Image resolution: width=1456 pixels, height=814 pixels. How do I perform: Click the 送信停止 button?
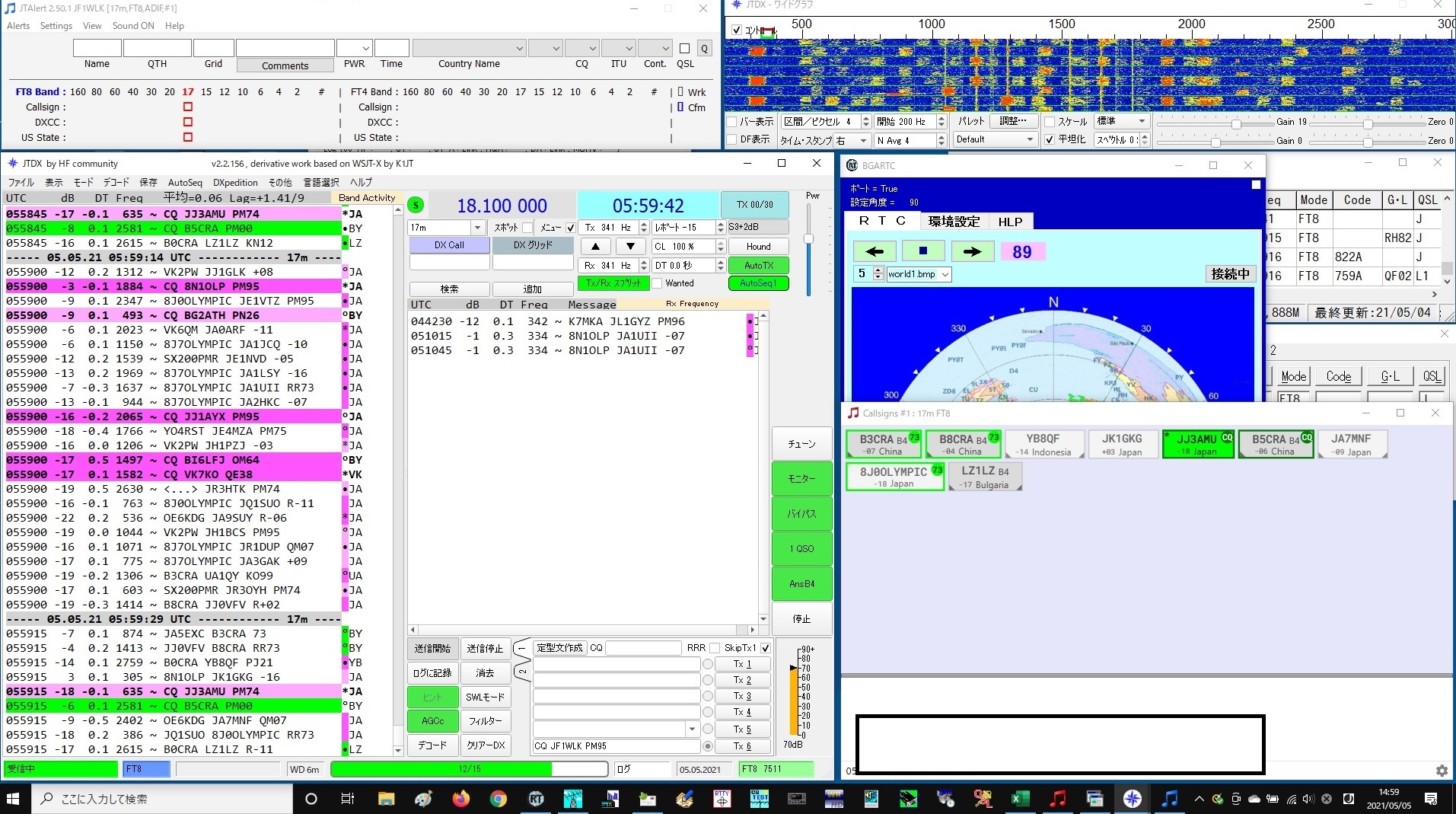pyautogui.click(x=485, y=649)
